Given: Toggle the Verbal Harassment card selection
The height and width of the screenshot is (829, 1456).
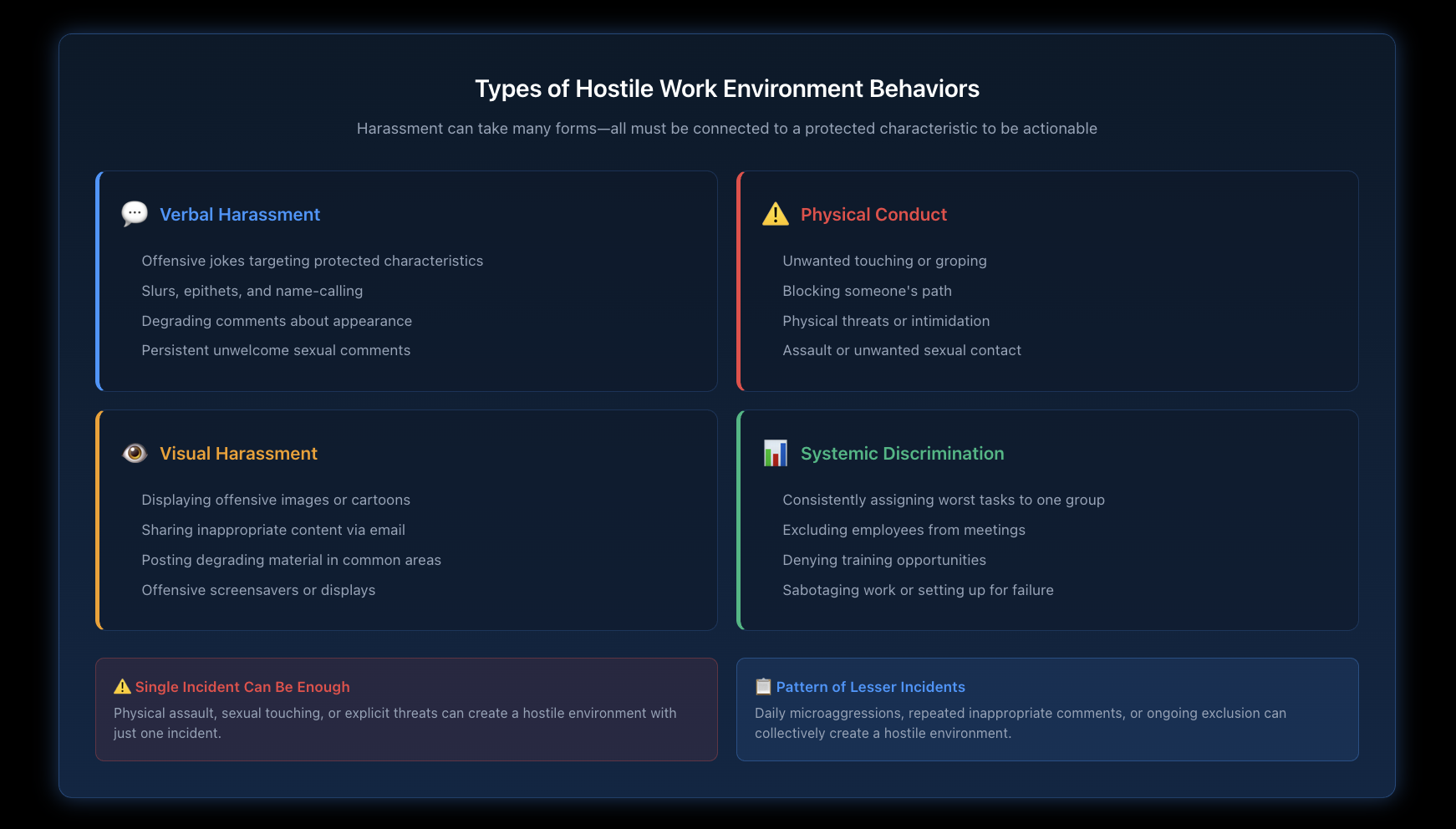Looking at the screenshot, I should [406, 282].
